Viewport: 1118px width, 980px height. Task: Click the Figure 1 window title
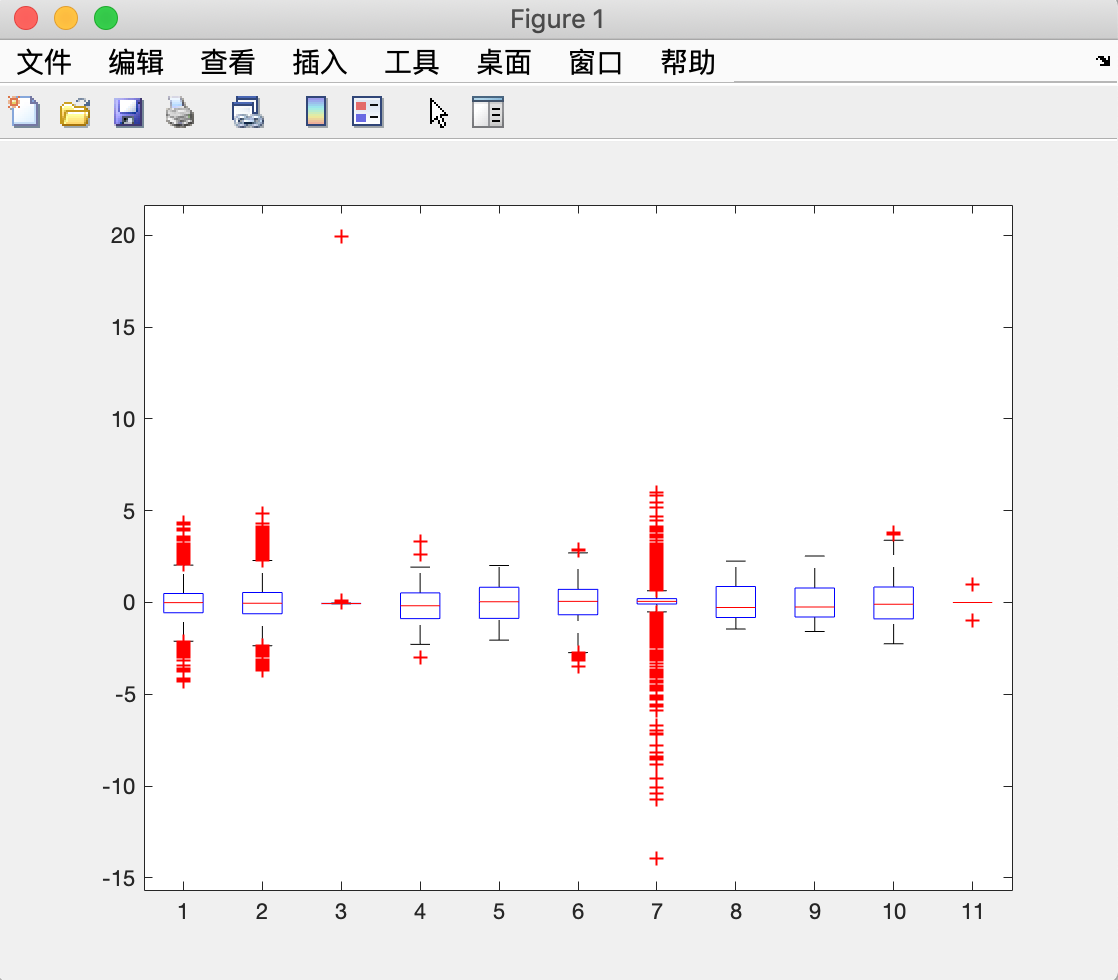pos(558,19)
